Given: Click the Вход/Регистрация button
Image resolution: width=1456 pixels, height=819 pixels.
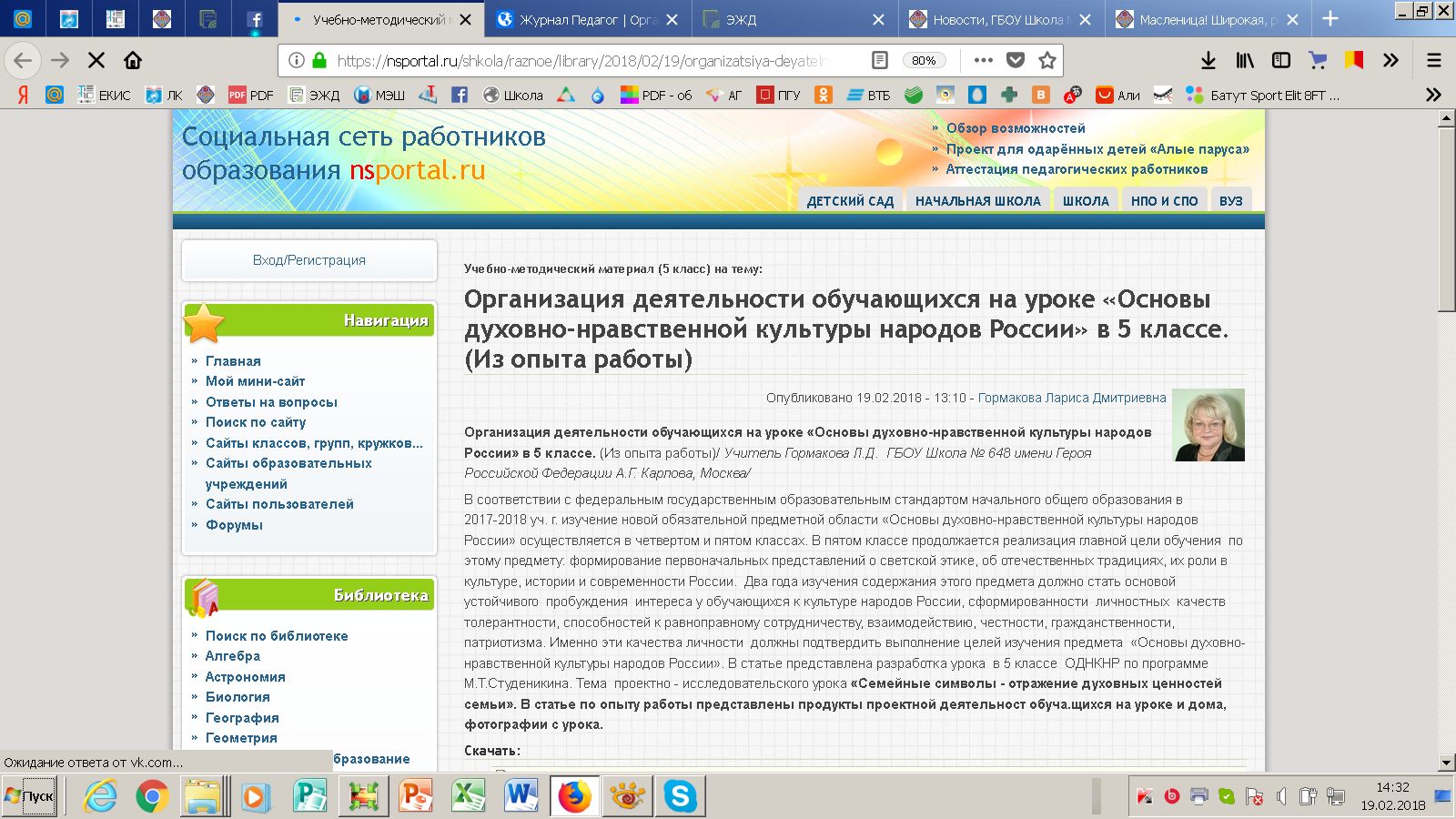Looking at the screenshot, I should [x=309, y=260].
